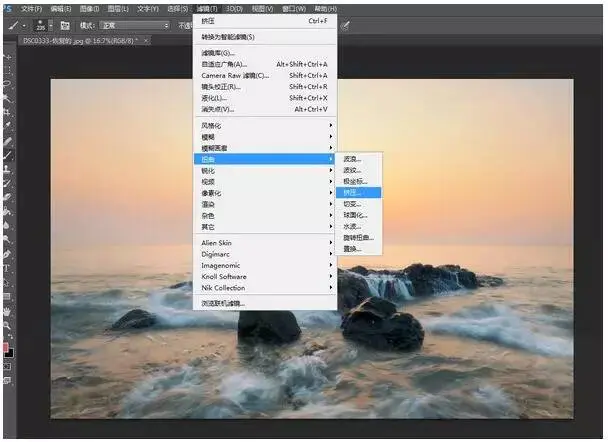Select the Lasso tool
The height and width of the screenshot is (442, 608).
pos(7,84)
